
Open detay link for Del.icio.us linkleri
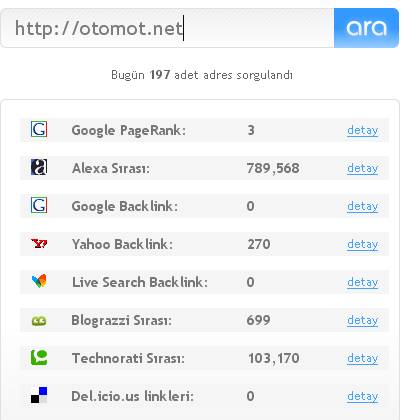coord(362,396)
